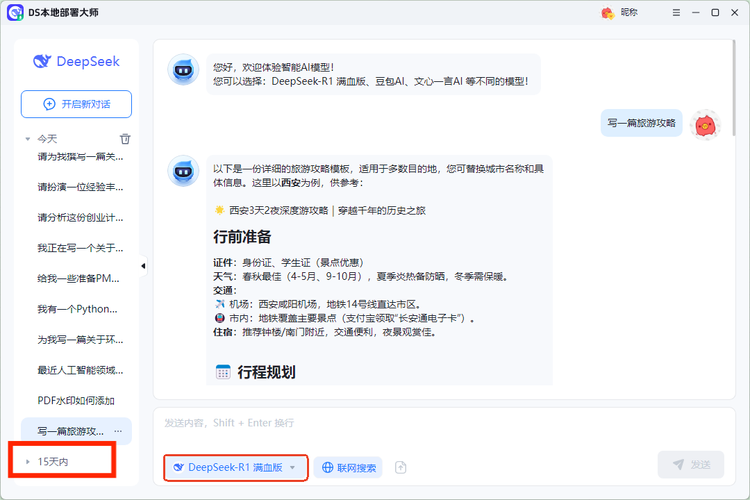Collapse the 今天 history group
Screen dimensions: 750x500
coord(27,139)
